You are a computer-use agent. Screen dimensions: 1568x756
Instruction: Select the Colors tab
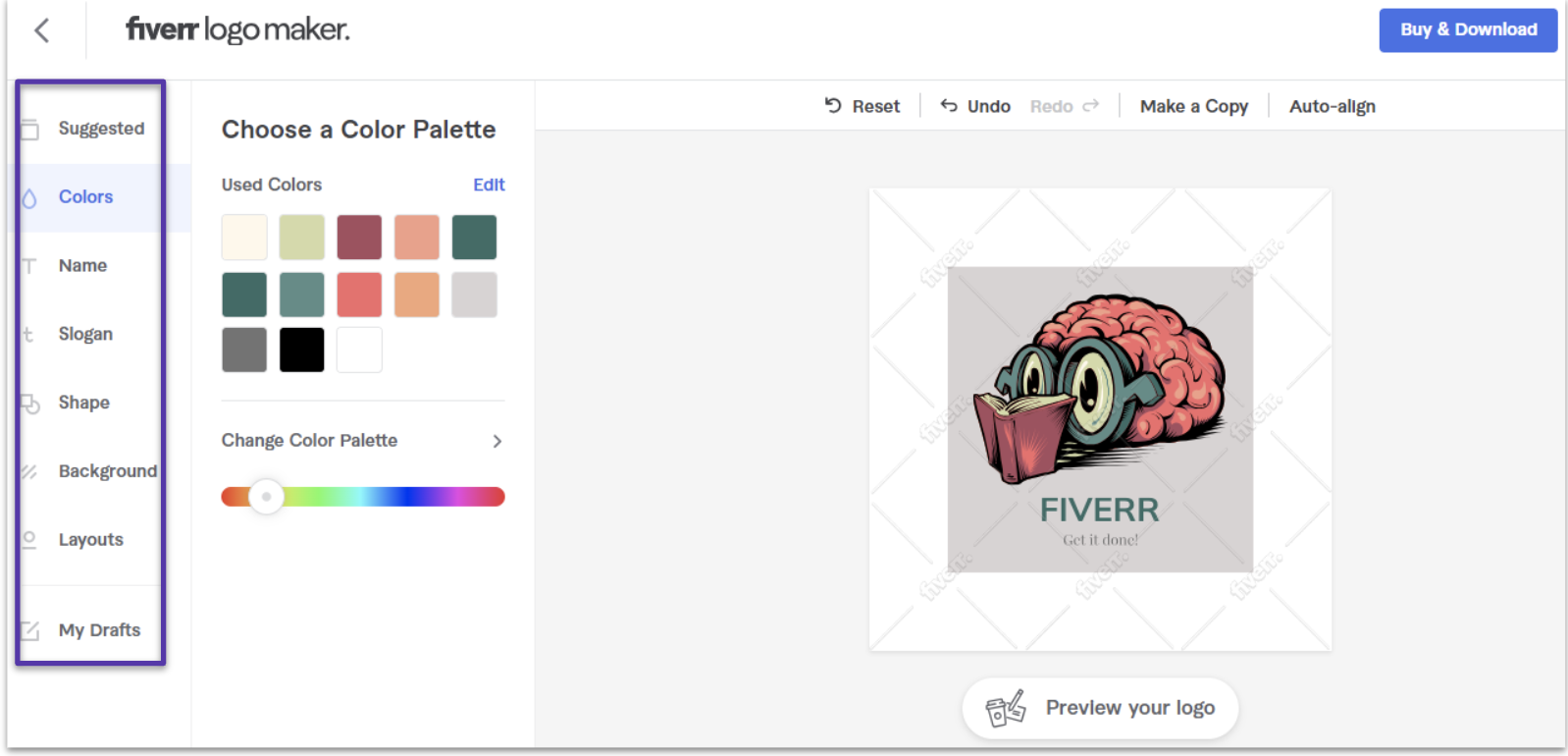pos(85,197)
